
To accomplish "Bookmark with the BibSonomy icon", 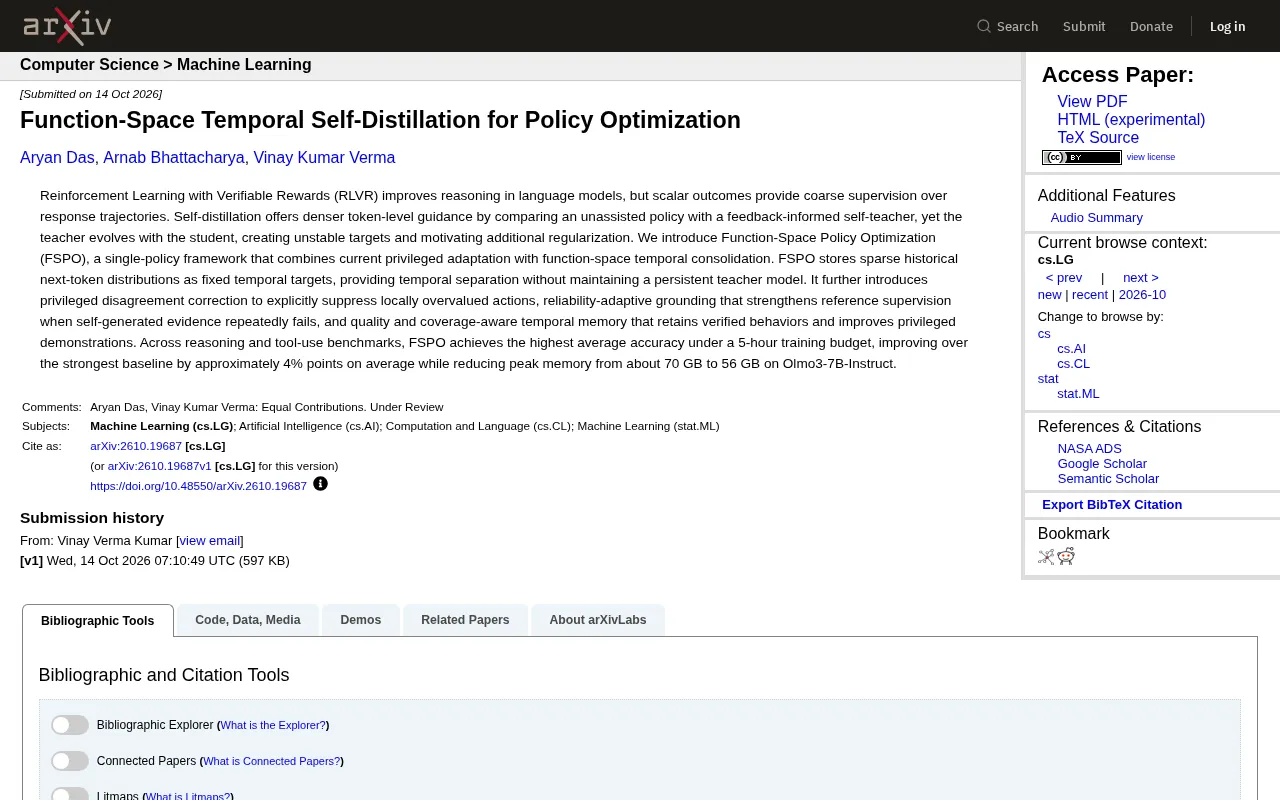I will click(1046, 557).
